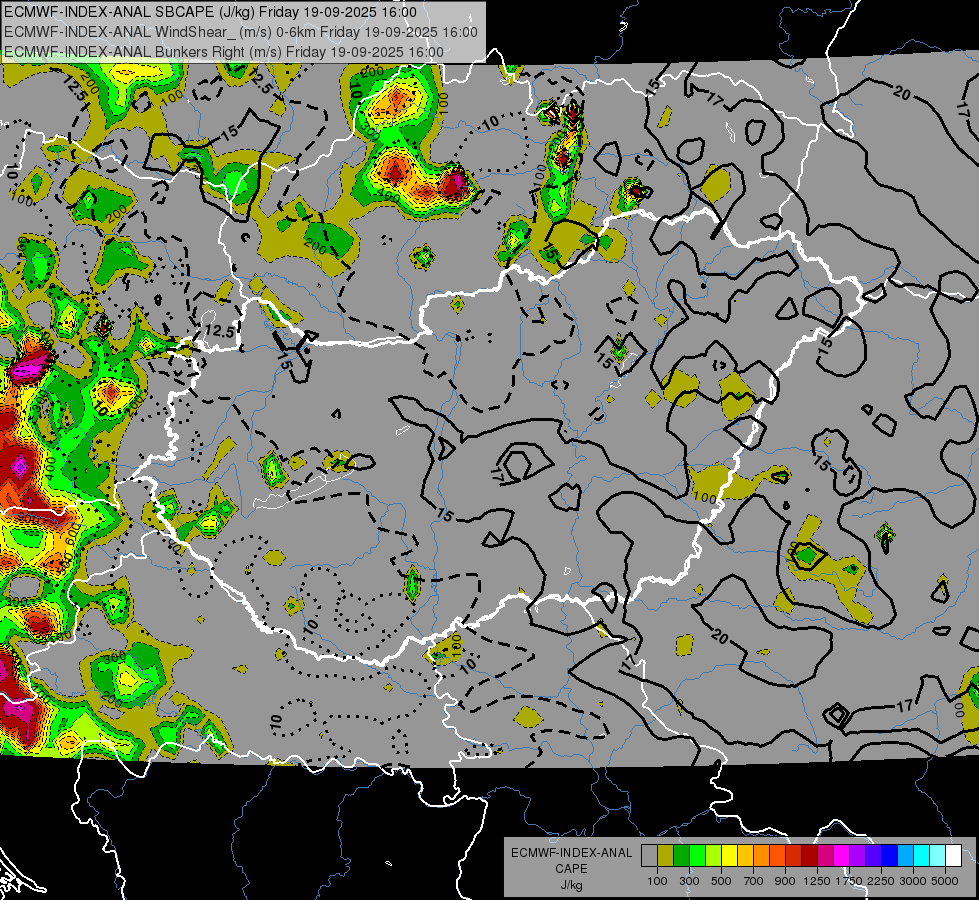The width and height of the screenshot is (979, 900).
Task: Pick the cyan legend swatch
Action: [x=922, y=856]
